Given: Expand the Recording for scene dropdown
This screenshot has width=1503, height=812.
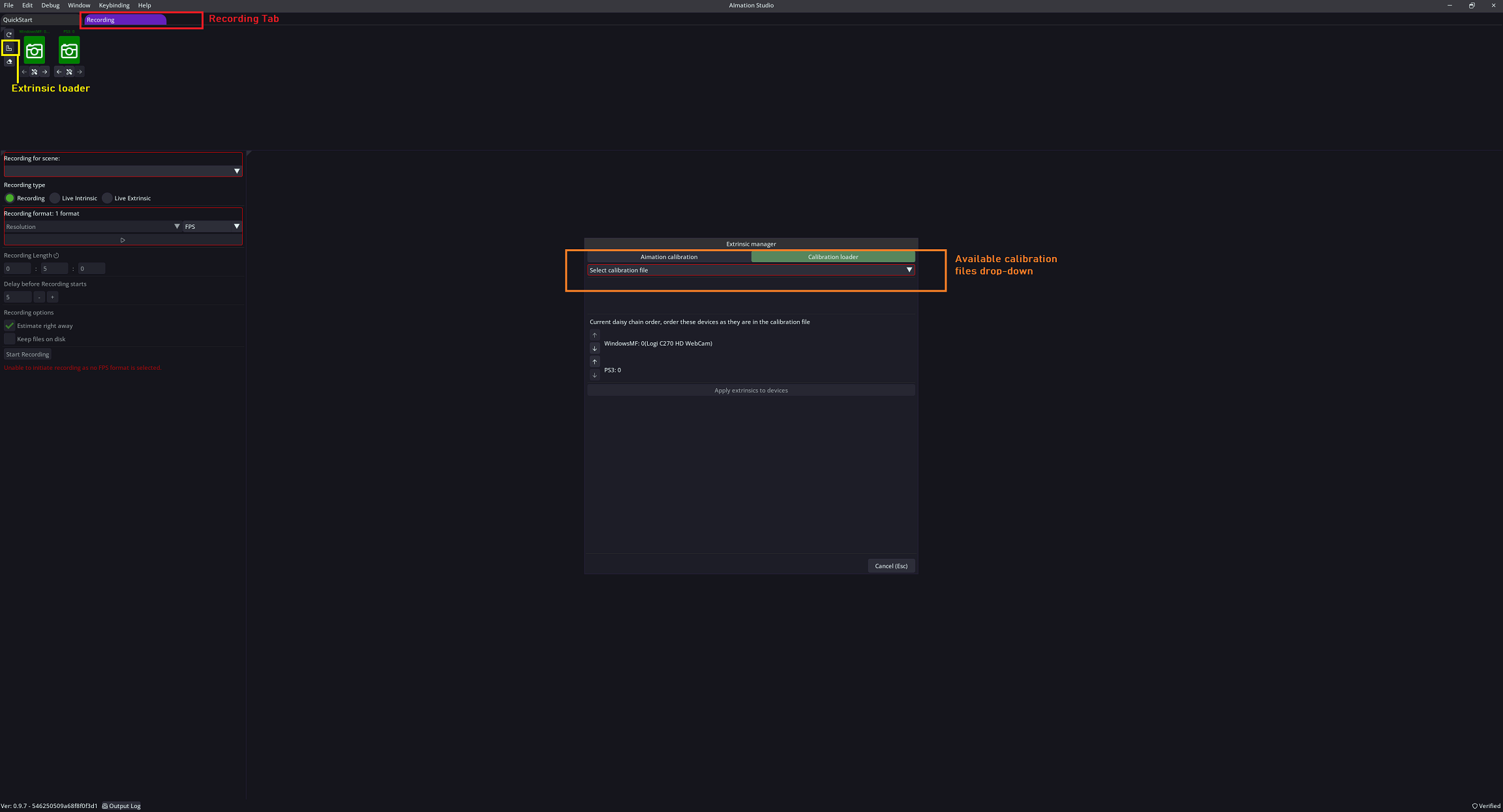Looking at the screenshot, I should point(123,171).
